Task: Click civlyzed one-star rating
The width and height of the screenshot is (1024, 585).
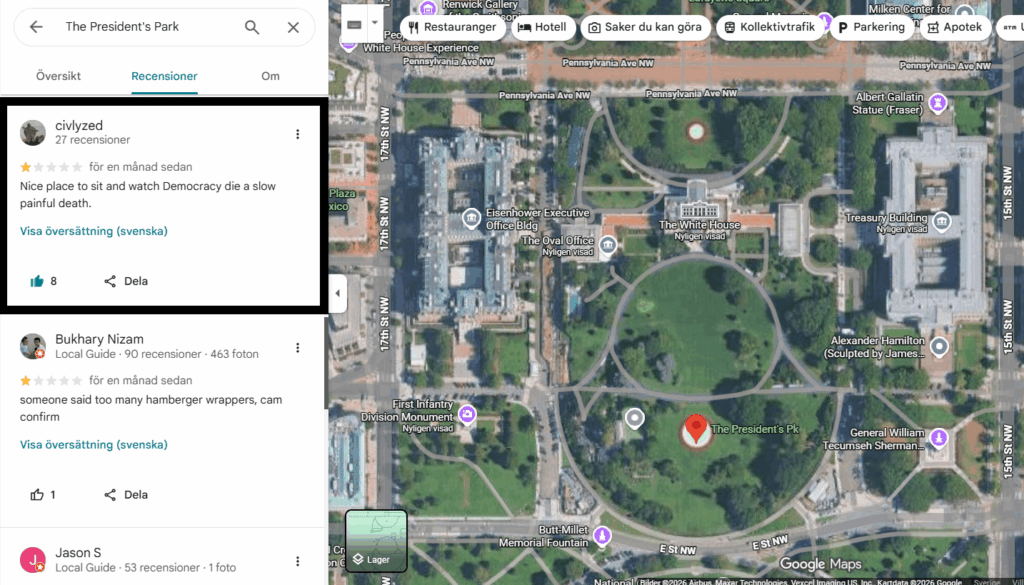Action: pos(52,167)
